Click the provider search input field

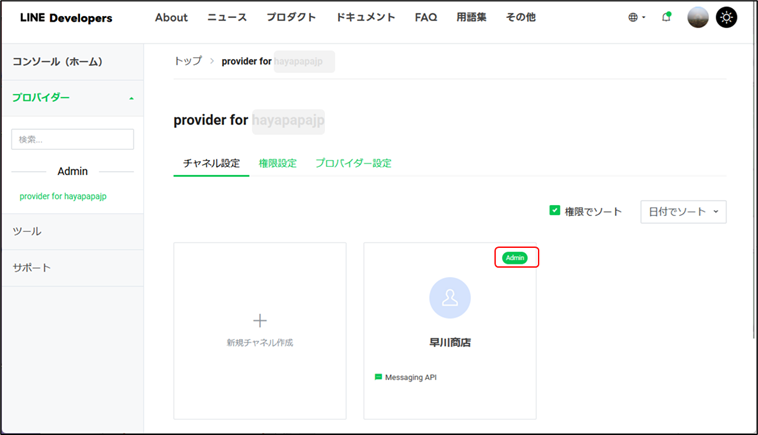(72, 139)
